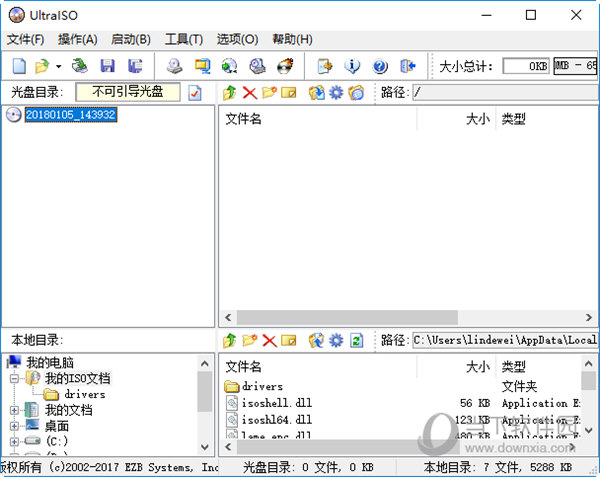Click the Exit icon in toolbar
600x477 pixels.
[x=408, y=66]
